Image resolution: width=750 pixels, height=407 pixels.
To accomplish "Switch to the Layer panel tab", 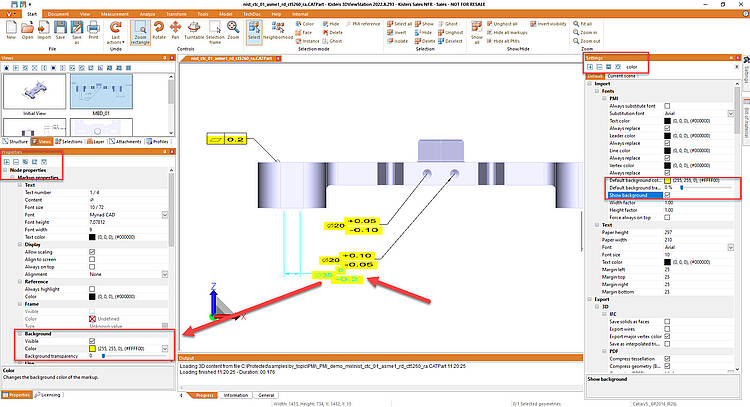I will [x=96, y=142].
